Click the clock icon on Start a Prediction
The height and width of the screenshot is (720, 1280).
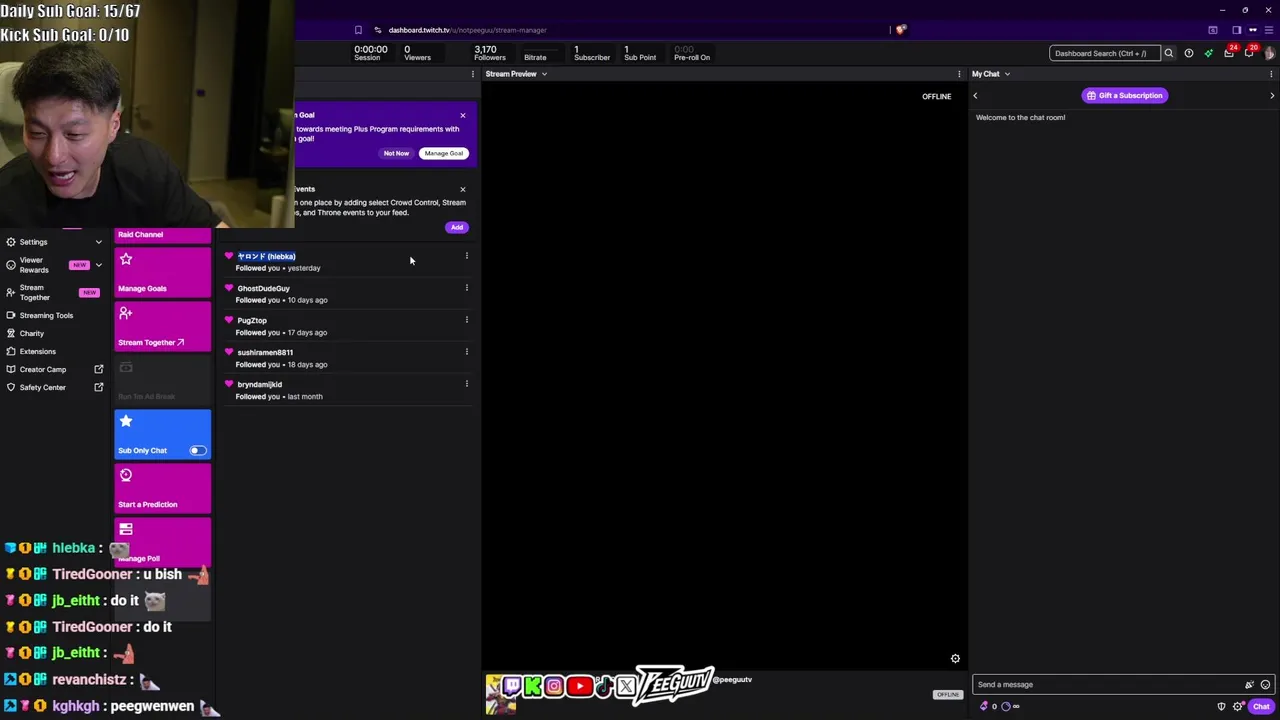pos(126,475)
